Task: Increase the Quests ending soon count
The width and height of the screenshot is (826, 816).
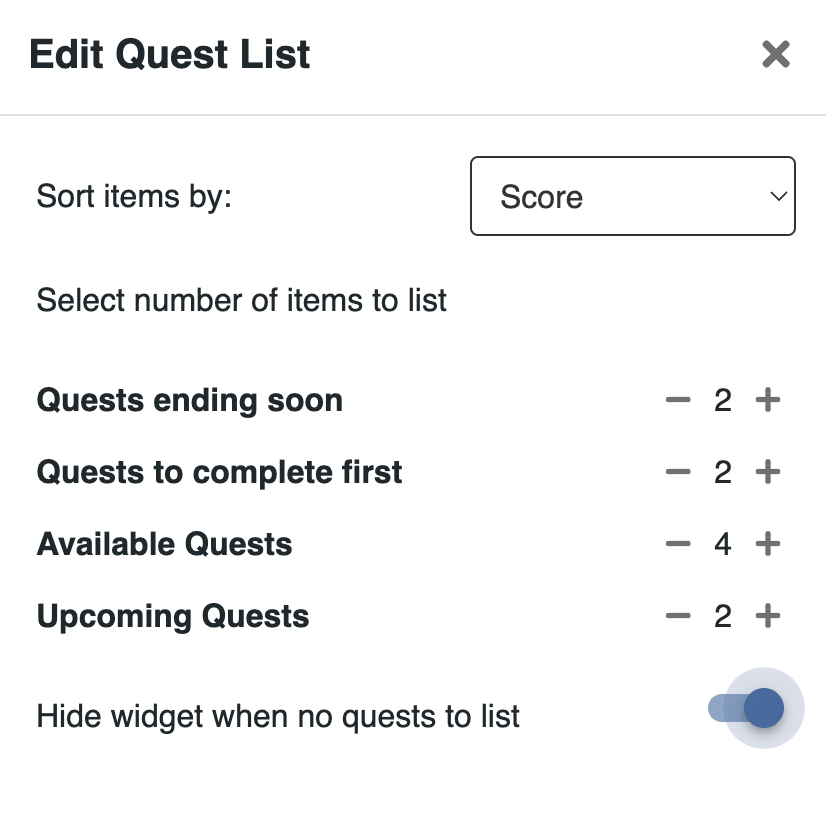Action: [768, 401]
